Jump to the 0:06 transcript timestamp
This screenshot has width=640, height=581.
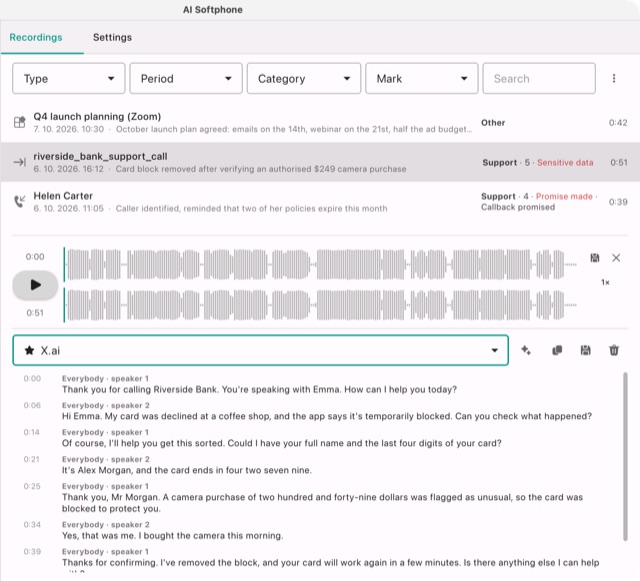(x=32, y=405)
